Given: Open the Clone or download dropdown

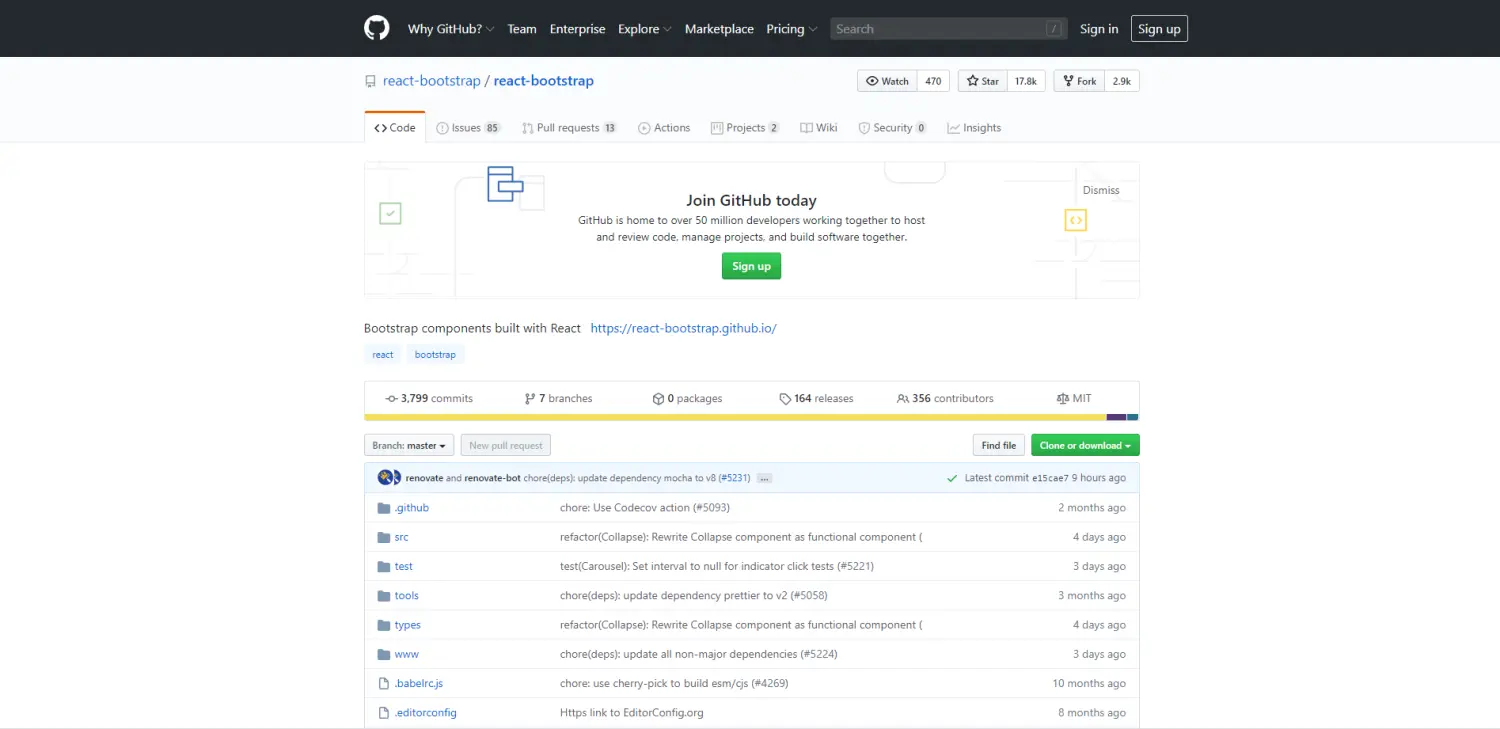Looking at the screenshot, I should 1085,446.
